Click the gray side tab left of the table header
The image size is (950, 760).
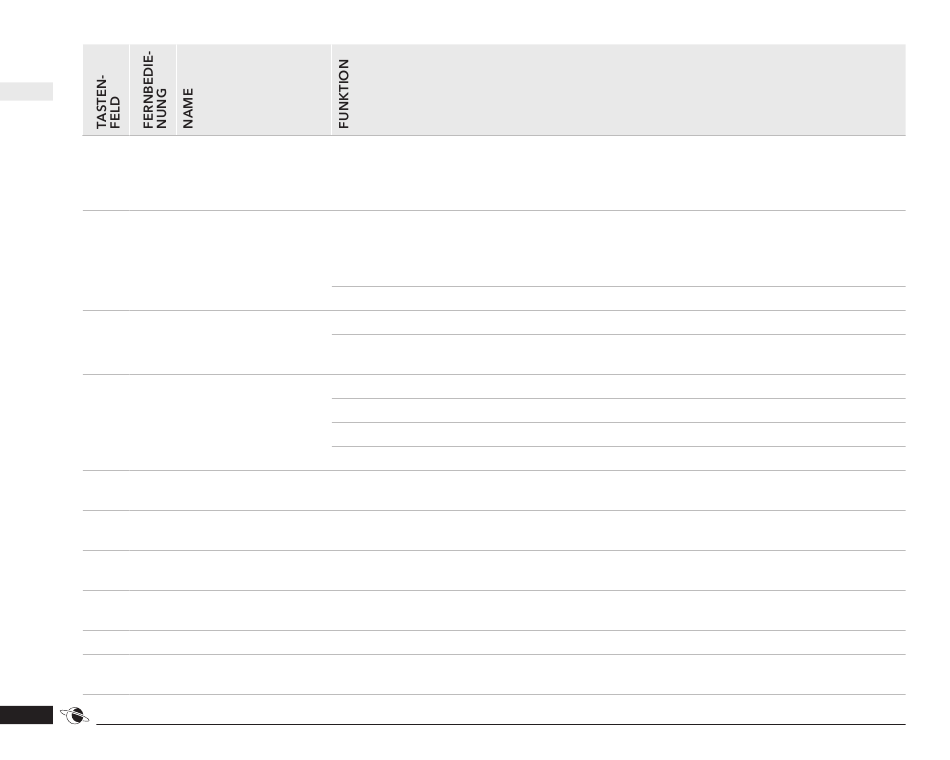(26, 92)
